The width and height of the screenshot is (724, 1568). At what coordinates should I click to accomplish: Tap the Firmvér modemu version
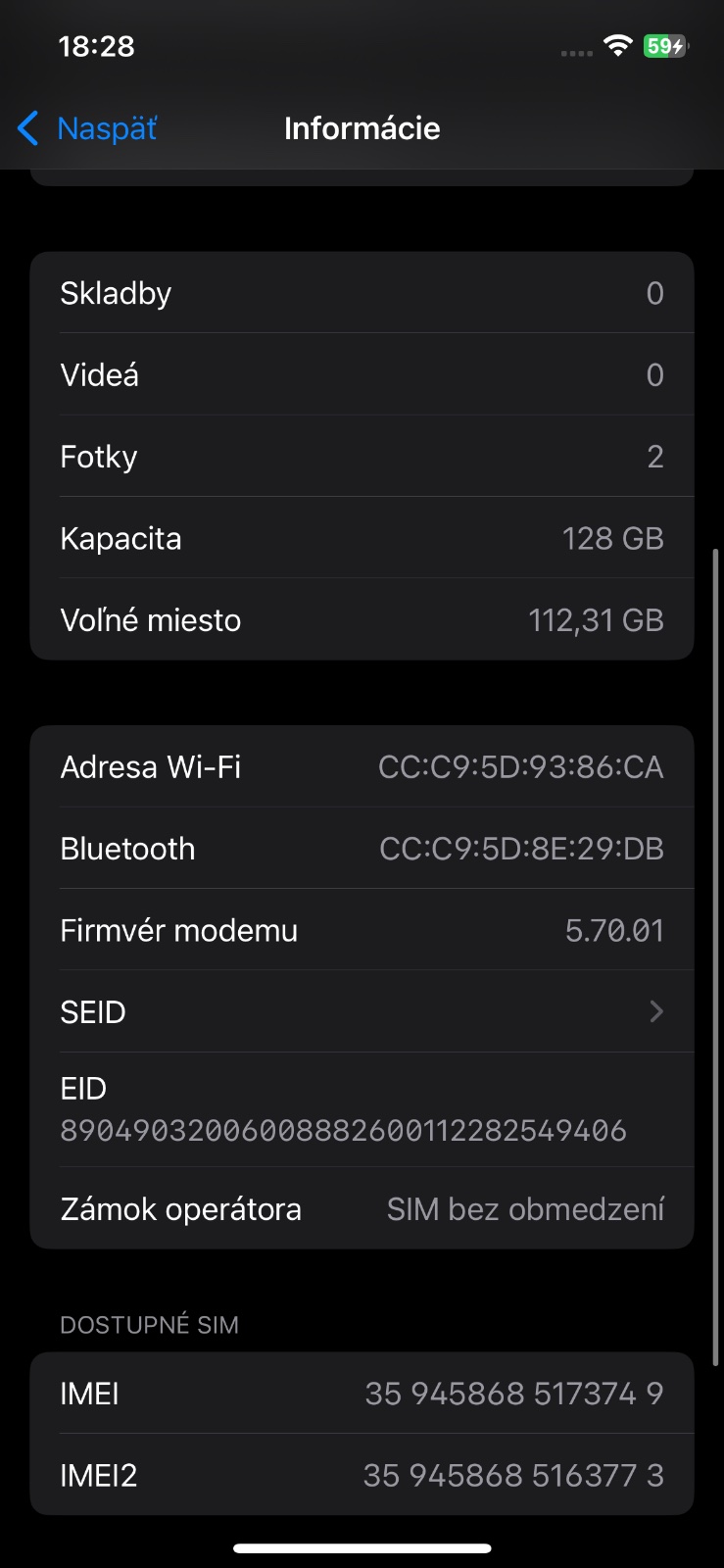[614, 930]
